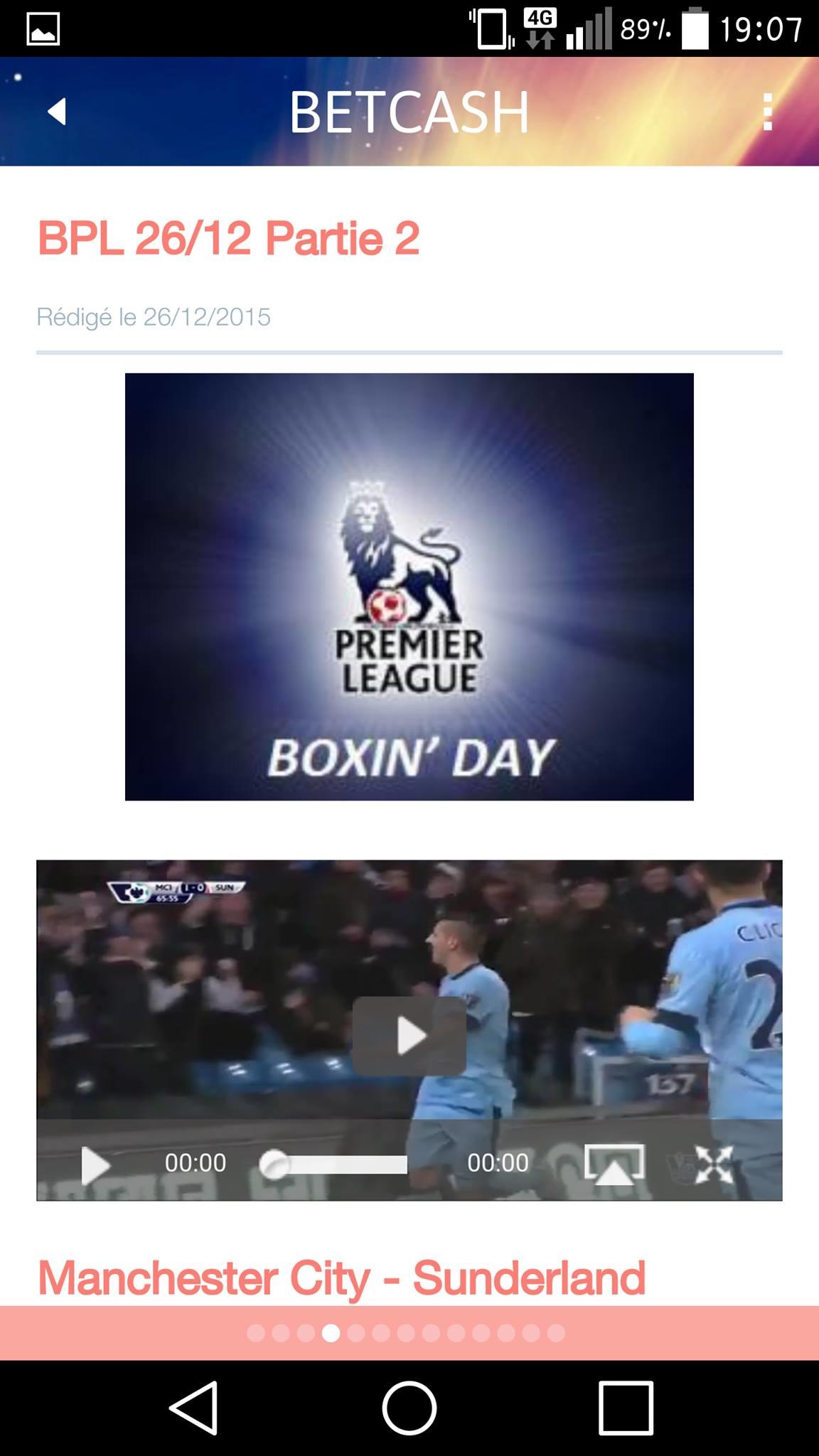Tap the BETCASH header title

click(x=409, y=112)
